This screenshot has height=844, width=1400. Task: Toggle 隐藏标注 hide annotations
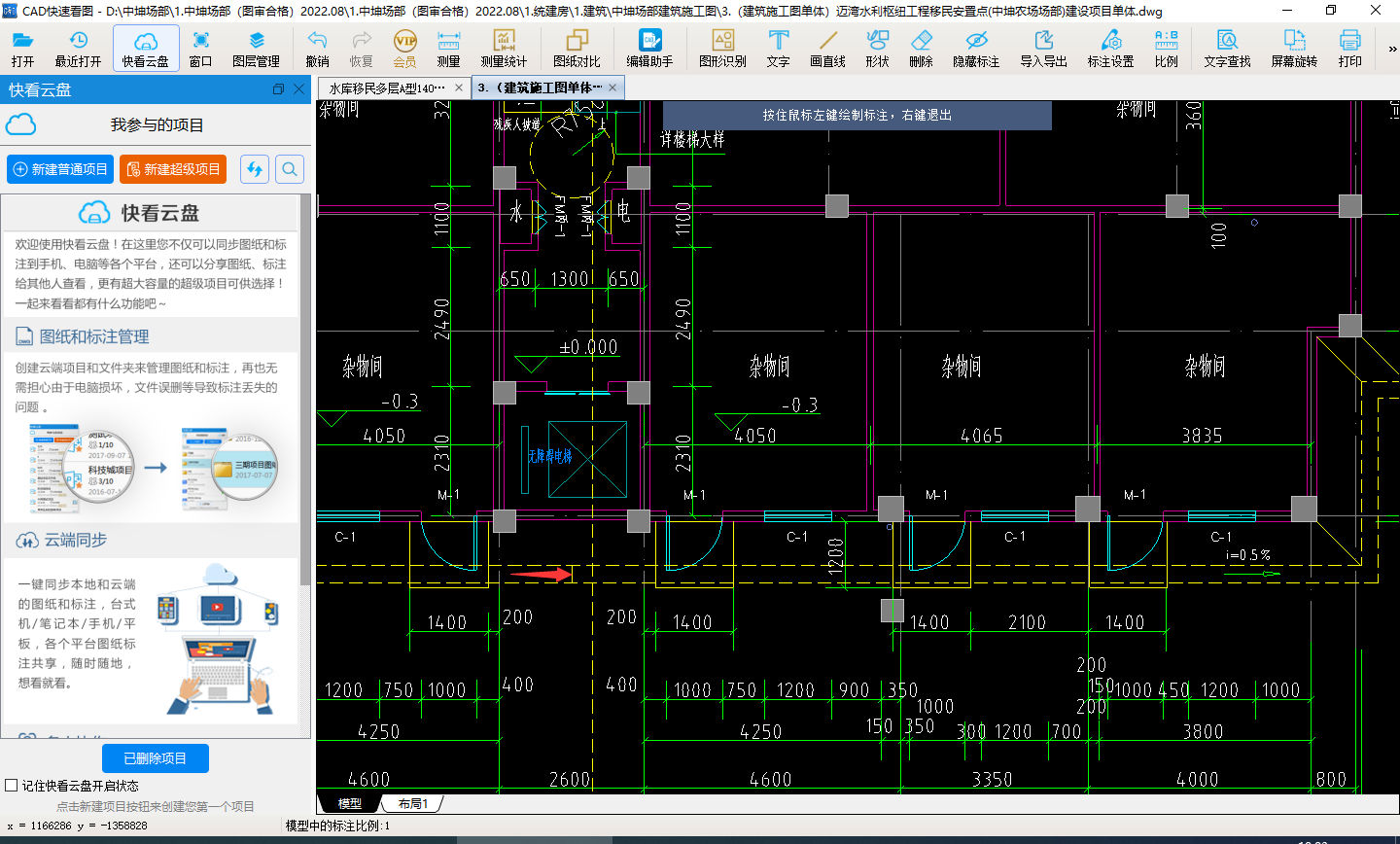pyautogui.click(x=976, y=48)
